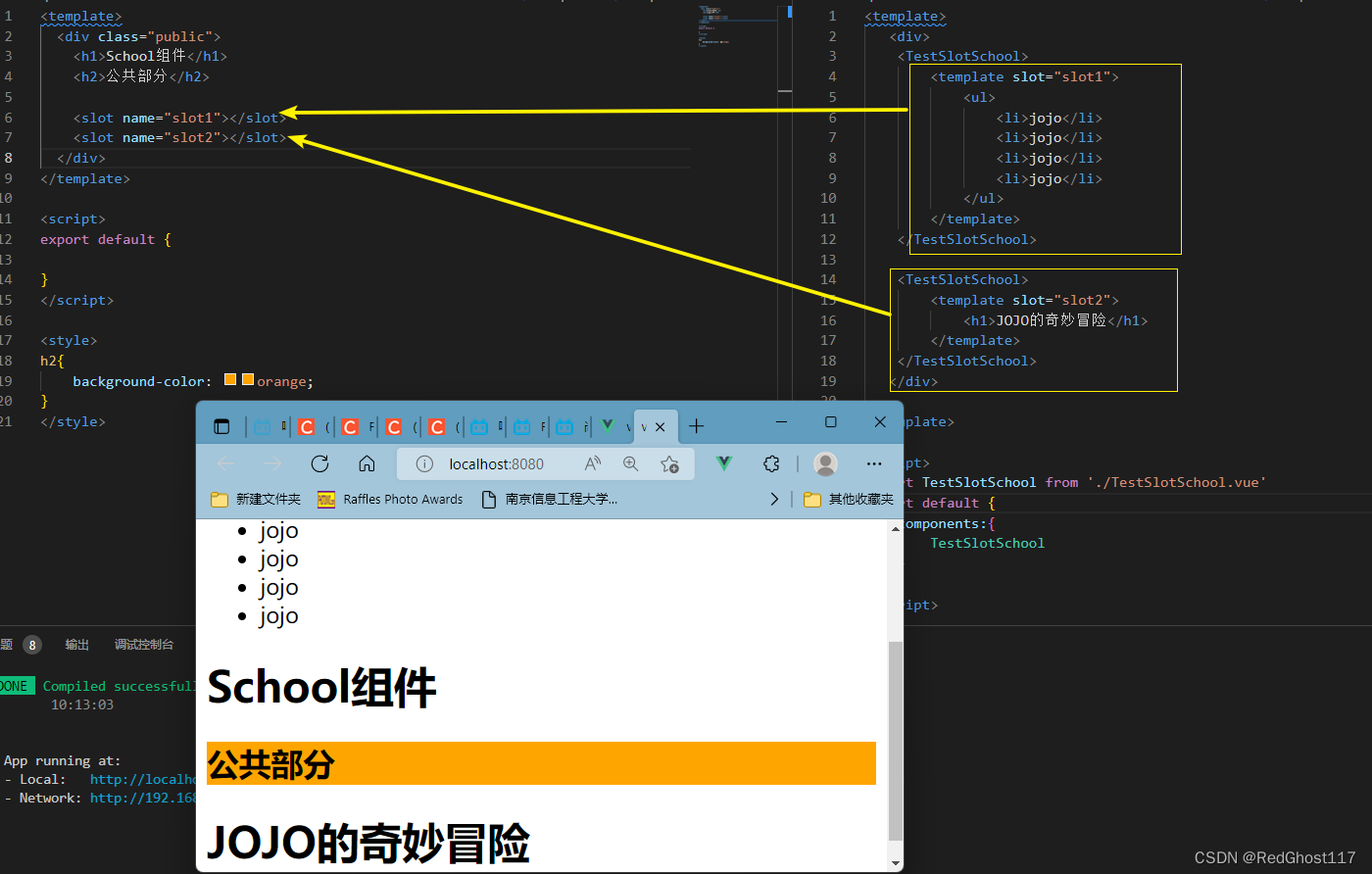This screenshot has height=874, width=1372.
Task: Click the <h1>School组件</h1> code line
Action: coord(150,57)
